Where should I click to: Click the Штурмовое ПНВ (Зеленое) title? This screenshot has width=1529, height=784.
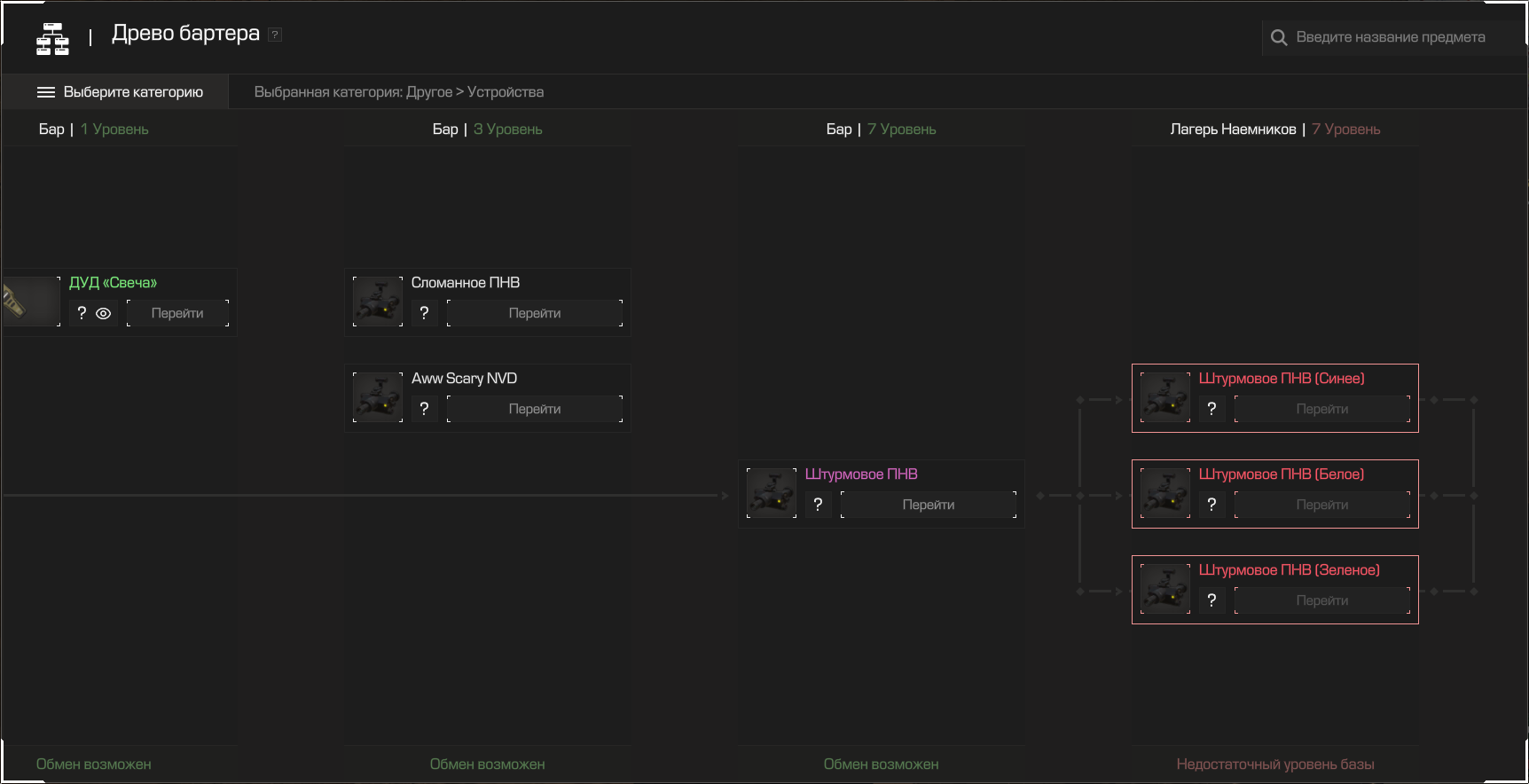[1290, 570]
